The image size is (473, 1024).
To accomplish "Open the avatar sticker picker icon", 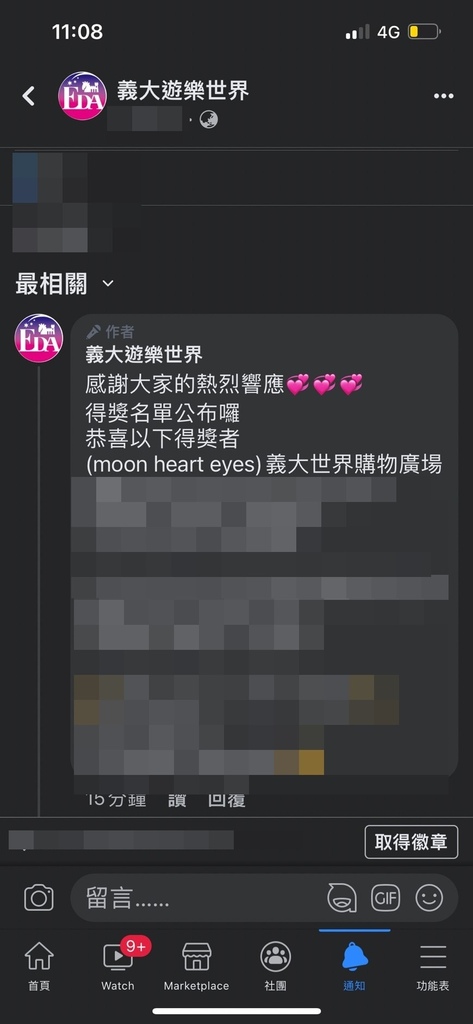I will [342, 898].
